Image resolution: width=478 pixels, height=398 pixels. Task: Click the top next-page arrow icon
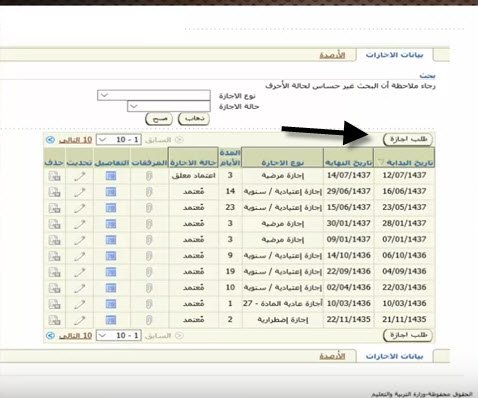pos(50,140)
